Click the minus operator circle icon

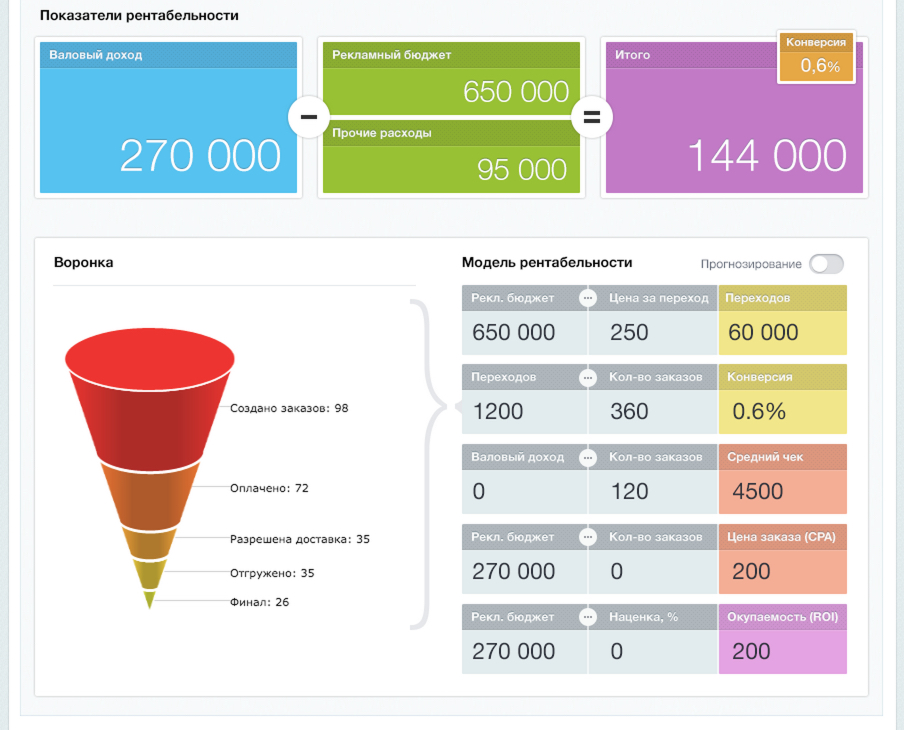point(309,117)
